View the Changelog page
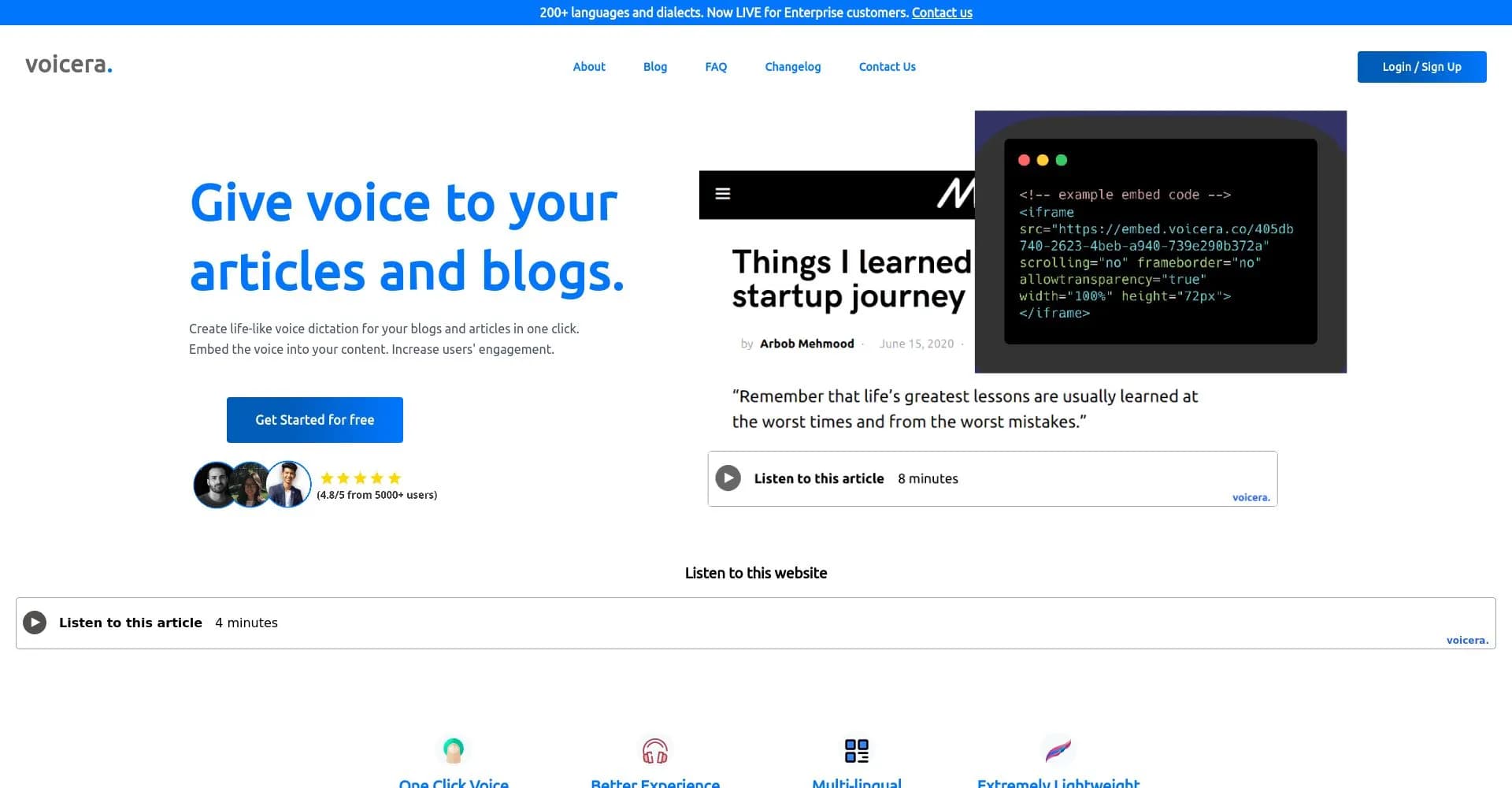Viewport: 1512px width, 788px height. [x=792, y=67]
